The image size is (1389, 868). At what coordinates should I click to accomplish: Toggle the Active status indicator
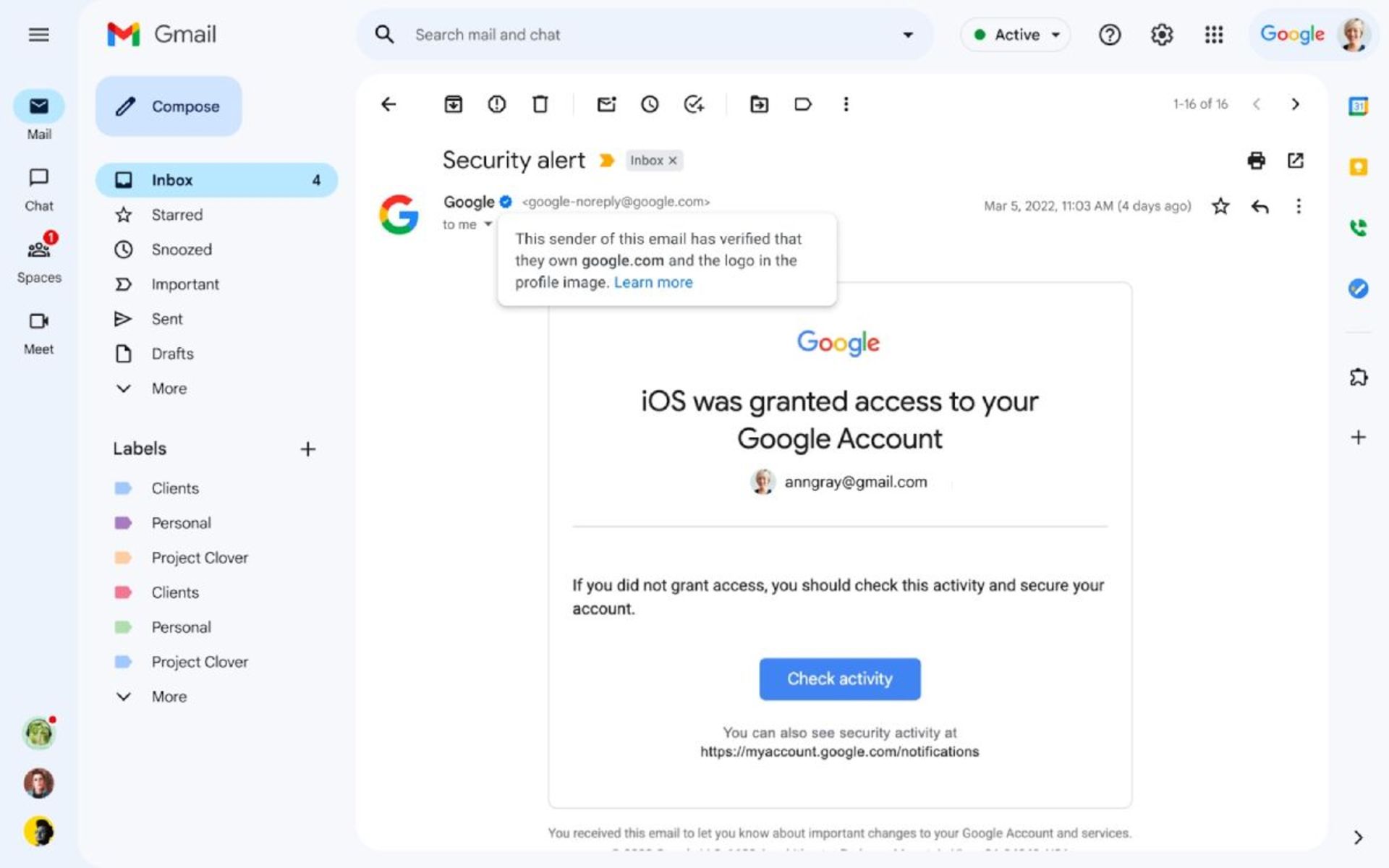point(1015,35)
